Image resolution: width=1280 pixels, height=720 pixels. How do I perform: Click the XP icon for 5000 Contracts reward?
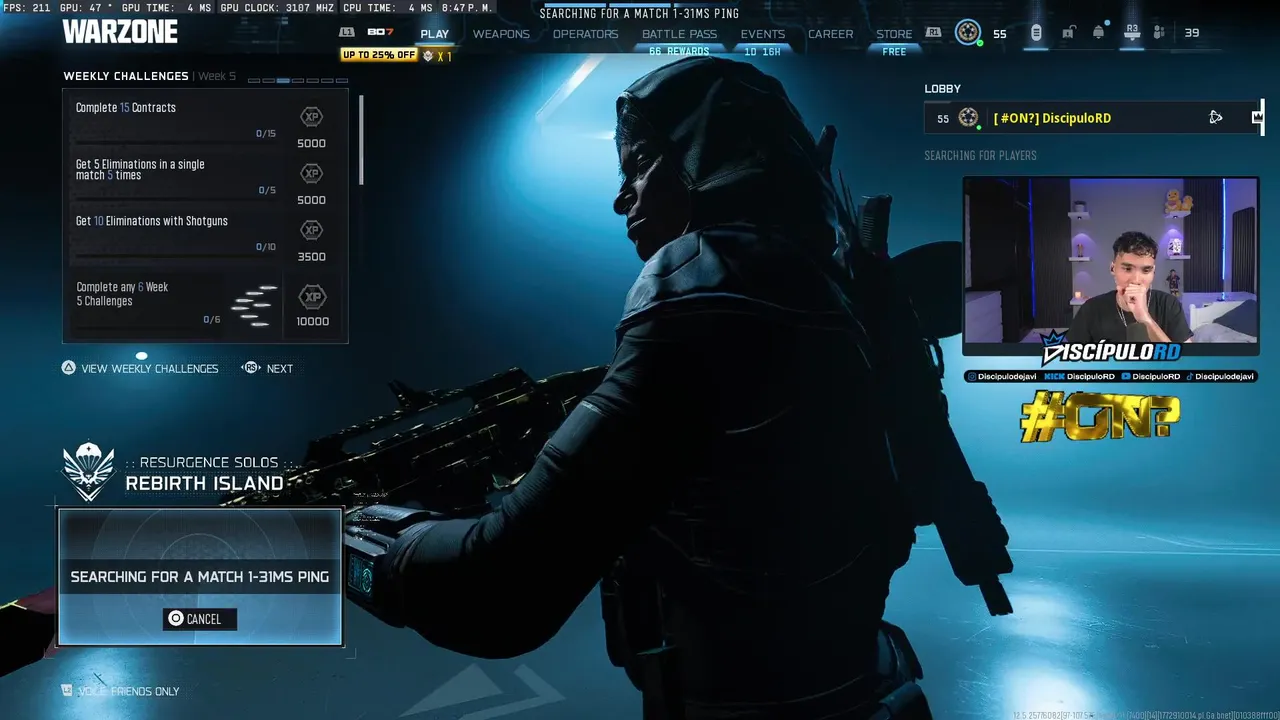pos(312,118)
